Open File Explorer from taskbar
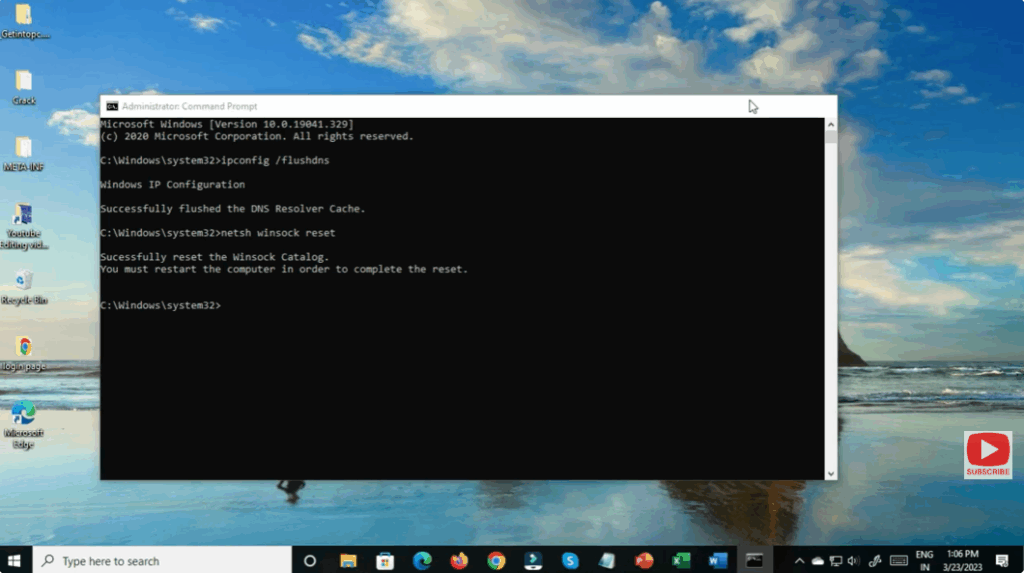 348,561
